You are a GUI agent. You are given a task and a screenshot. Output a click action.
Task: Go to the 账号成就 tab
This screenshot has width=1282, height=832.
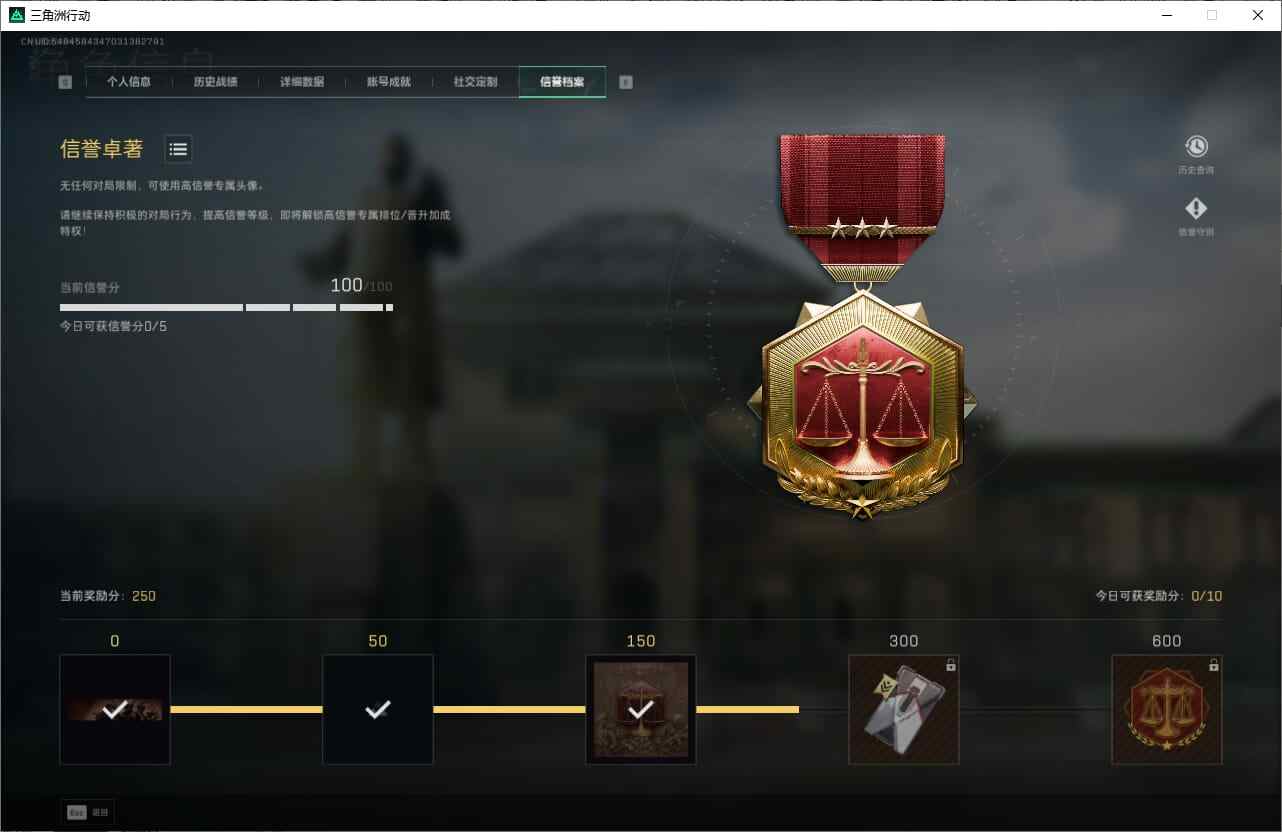click(x=389, y=82)
